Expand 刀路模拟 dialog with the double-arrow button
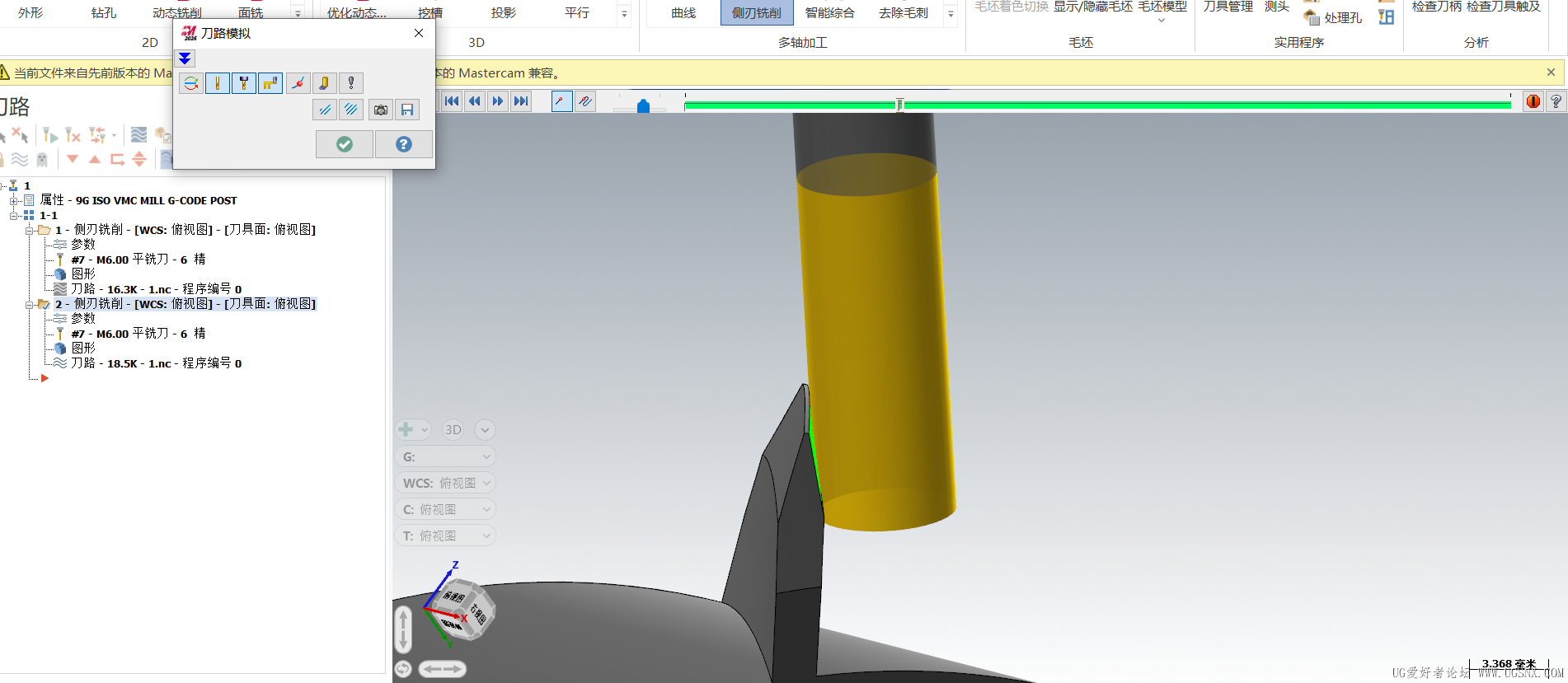The height and width of the screenshot is (683, 1568). click(185, 58)
